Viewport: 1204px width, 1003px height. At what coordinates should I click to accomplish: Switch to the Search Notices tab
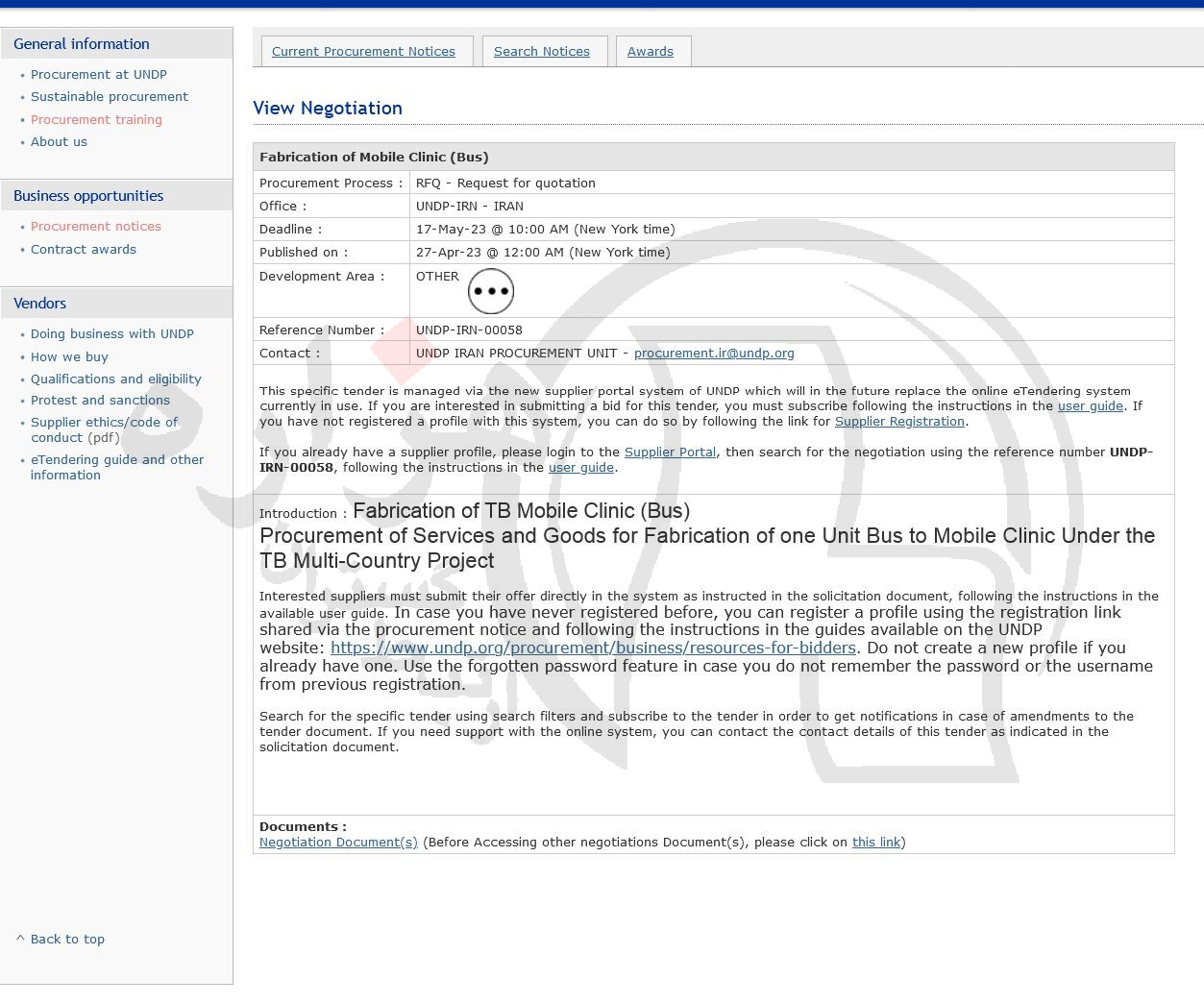click(542, 52)
